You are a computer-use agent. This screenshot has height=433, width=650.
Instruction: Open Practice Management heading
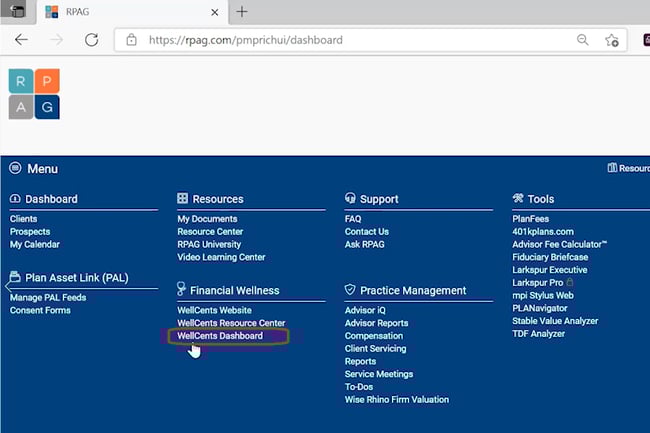[x=413, y=290]
